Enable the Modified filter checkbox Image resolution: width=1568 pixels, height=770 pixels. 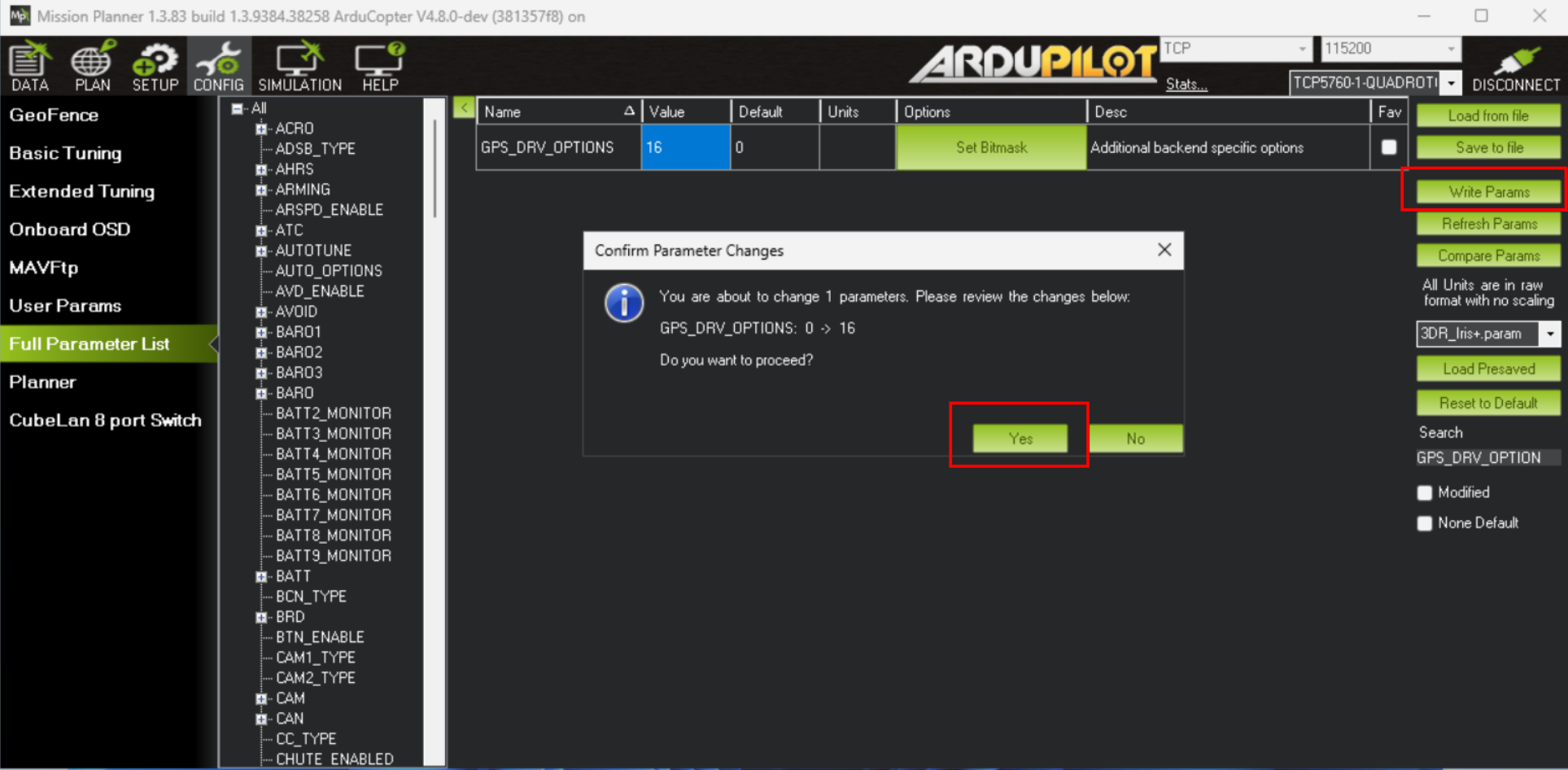(1424, 492)
